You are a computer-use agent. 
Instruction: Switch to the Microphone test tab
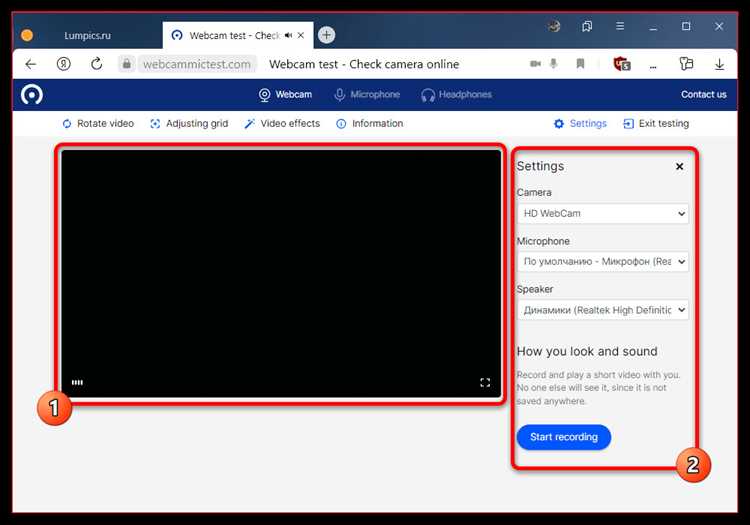(367, 95)
